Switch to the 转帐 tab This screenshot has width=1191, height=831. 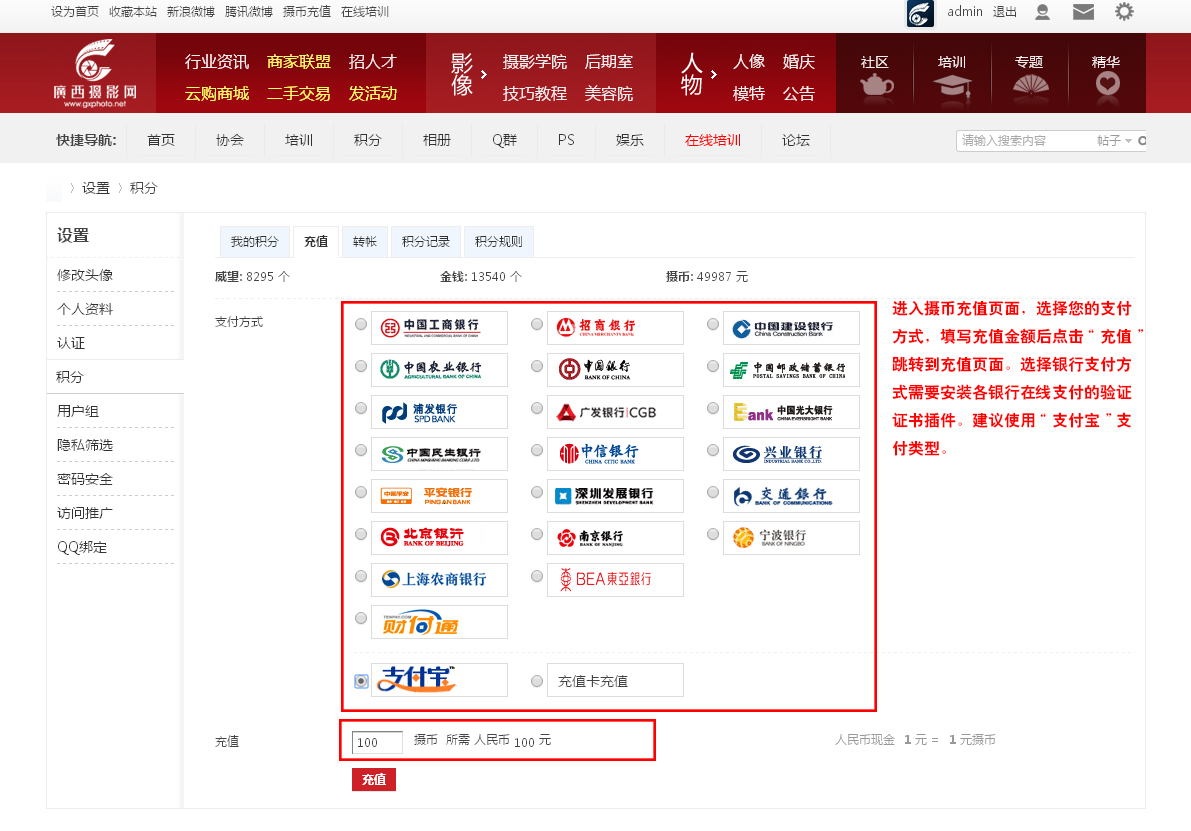coord(365,242)
